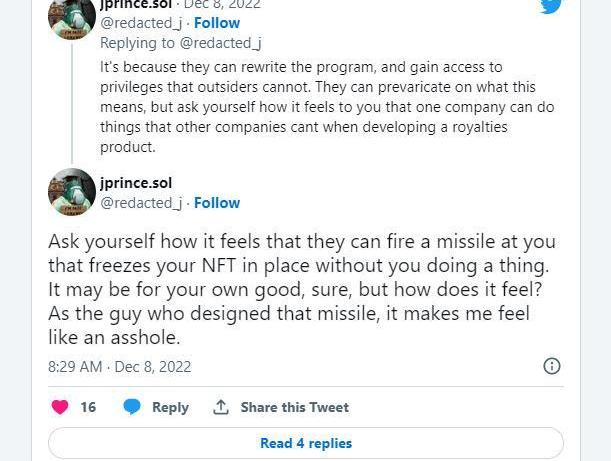Screen dimensions: 611x461
Task: Click @redacted_j handle under main tweet name
Action: pos(141,202)
